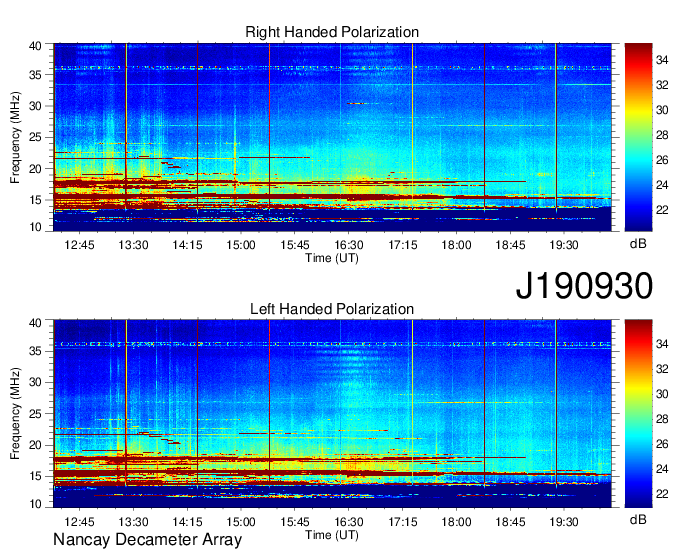Image resolution: width=680 pixels, height=552 pixels.
Task: Click the 10 MHz tick on Left Handed plot
Action: click(x=36, y=504)
